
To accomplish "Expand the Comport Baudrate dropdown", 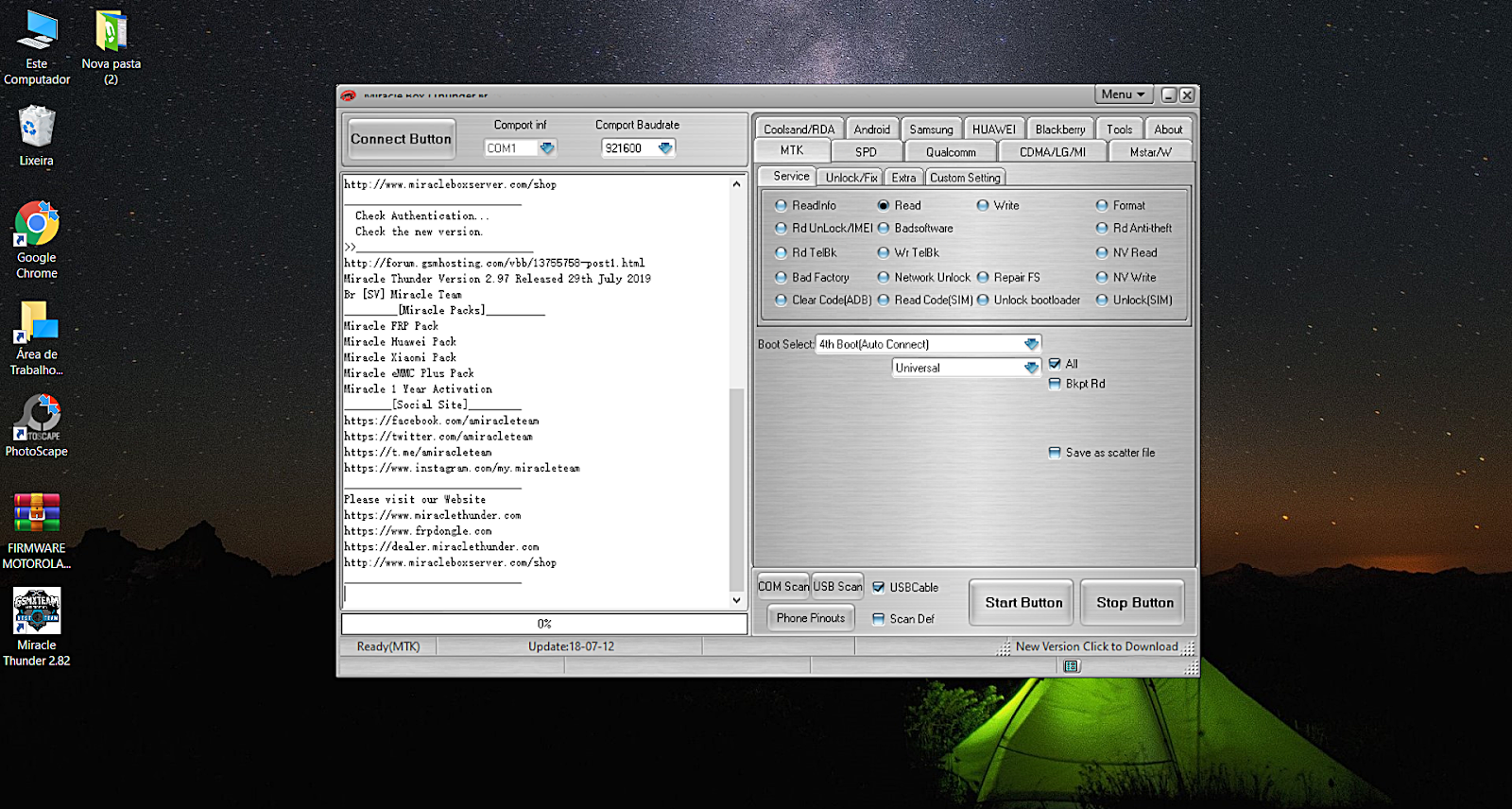I will pyautogui.click(x=664, y=148).
